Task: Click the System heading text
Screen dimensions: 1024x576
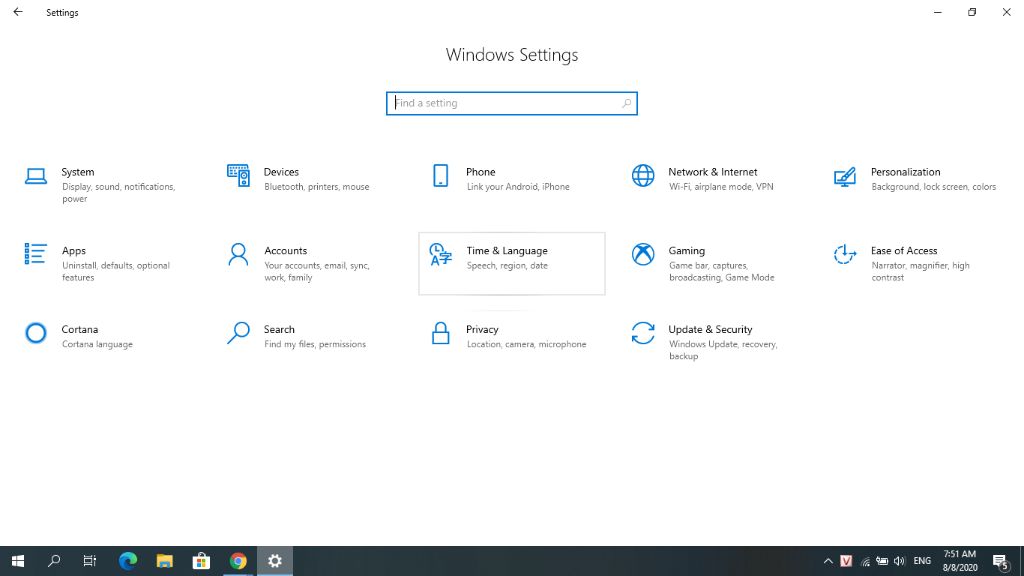Action: pos(78,172)
